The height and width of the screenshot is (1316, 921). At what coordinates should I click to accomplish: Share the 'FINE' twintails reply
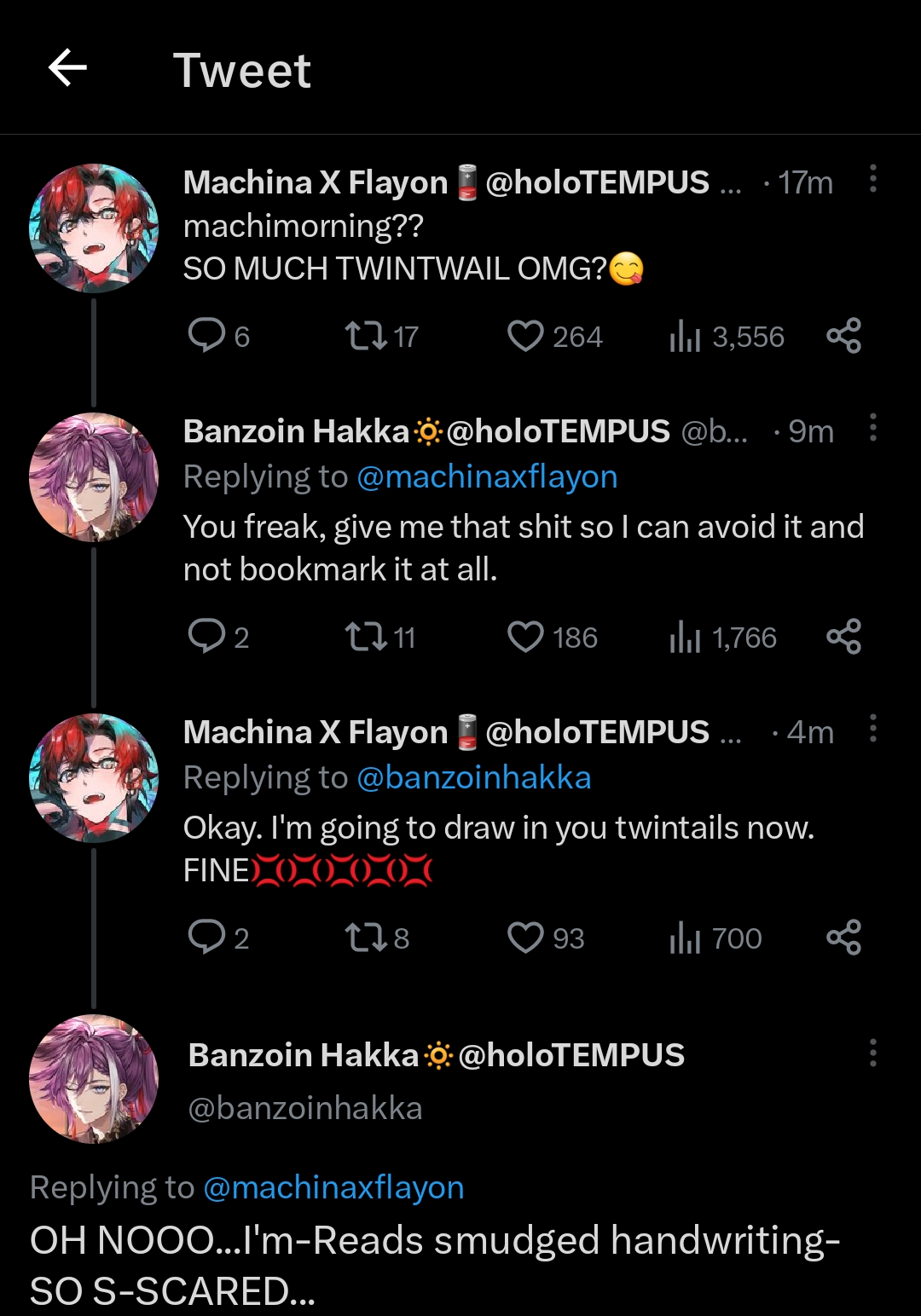pos(843,938)
